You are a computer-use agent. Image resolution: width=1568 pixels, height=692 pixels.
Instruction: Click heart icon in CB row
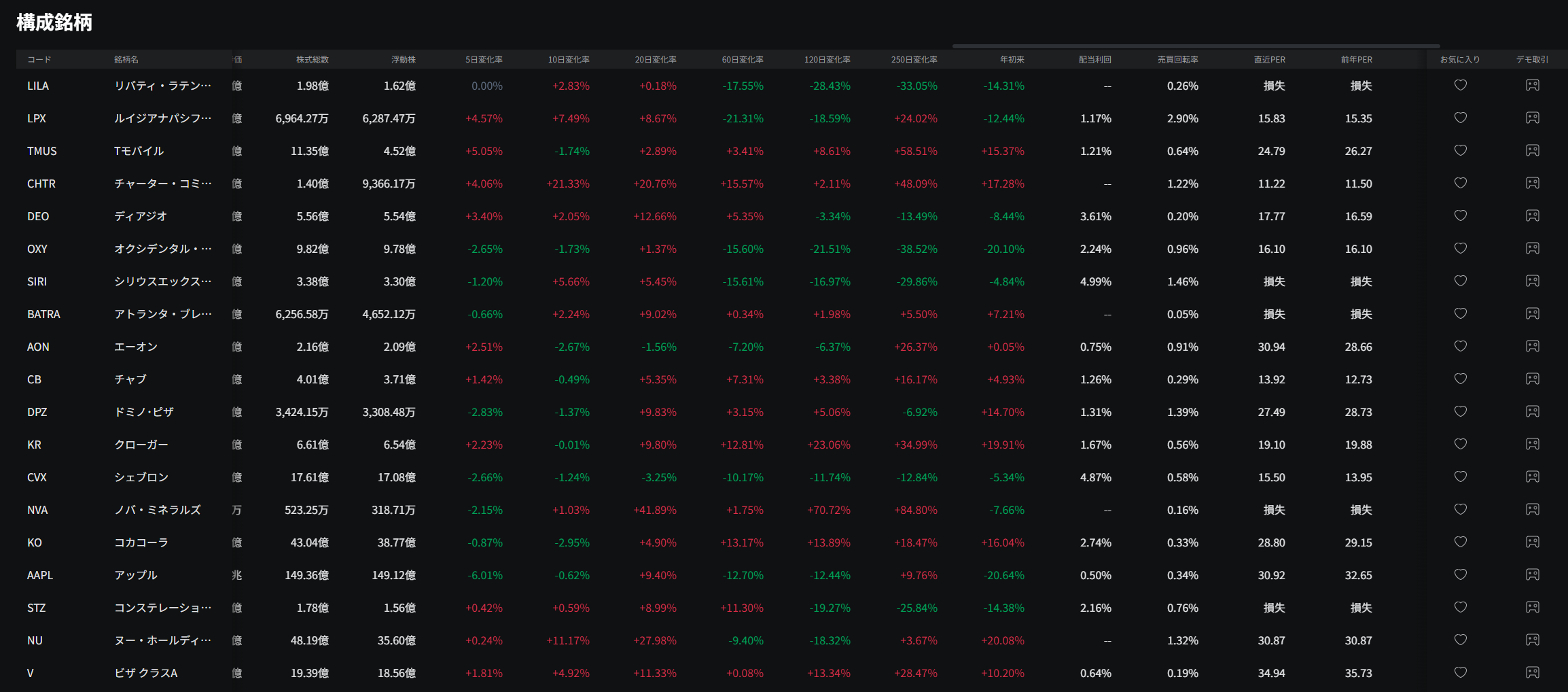[1460, 379]
